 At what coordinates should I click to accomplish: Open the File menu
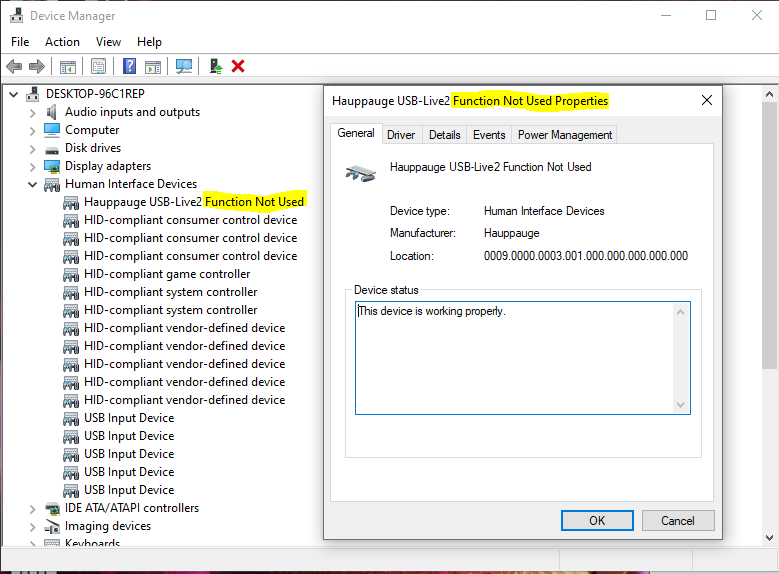(20, 42)
